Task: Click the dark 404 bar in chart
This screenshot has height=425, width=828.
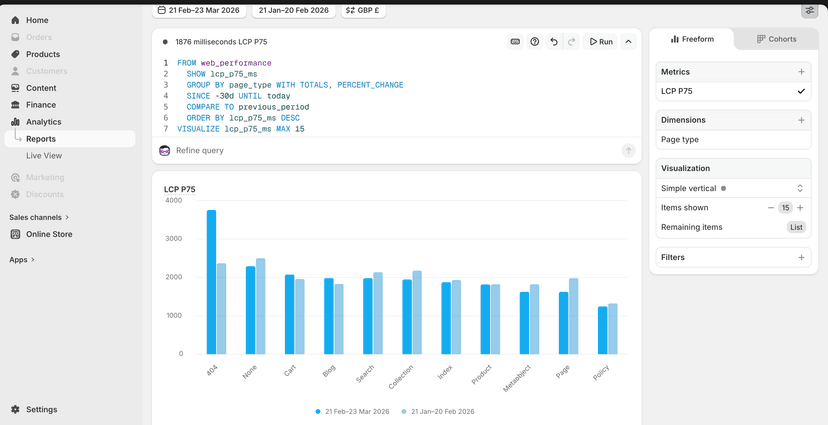Action: [211, 282]
